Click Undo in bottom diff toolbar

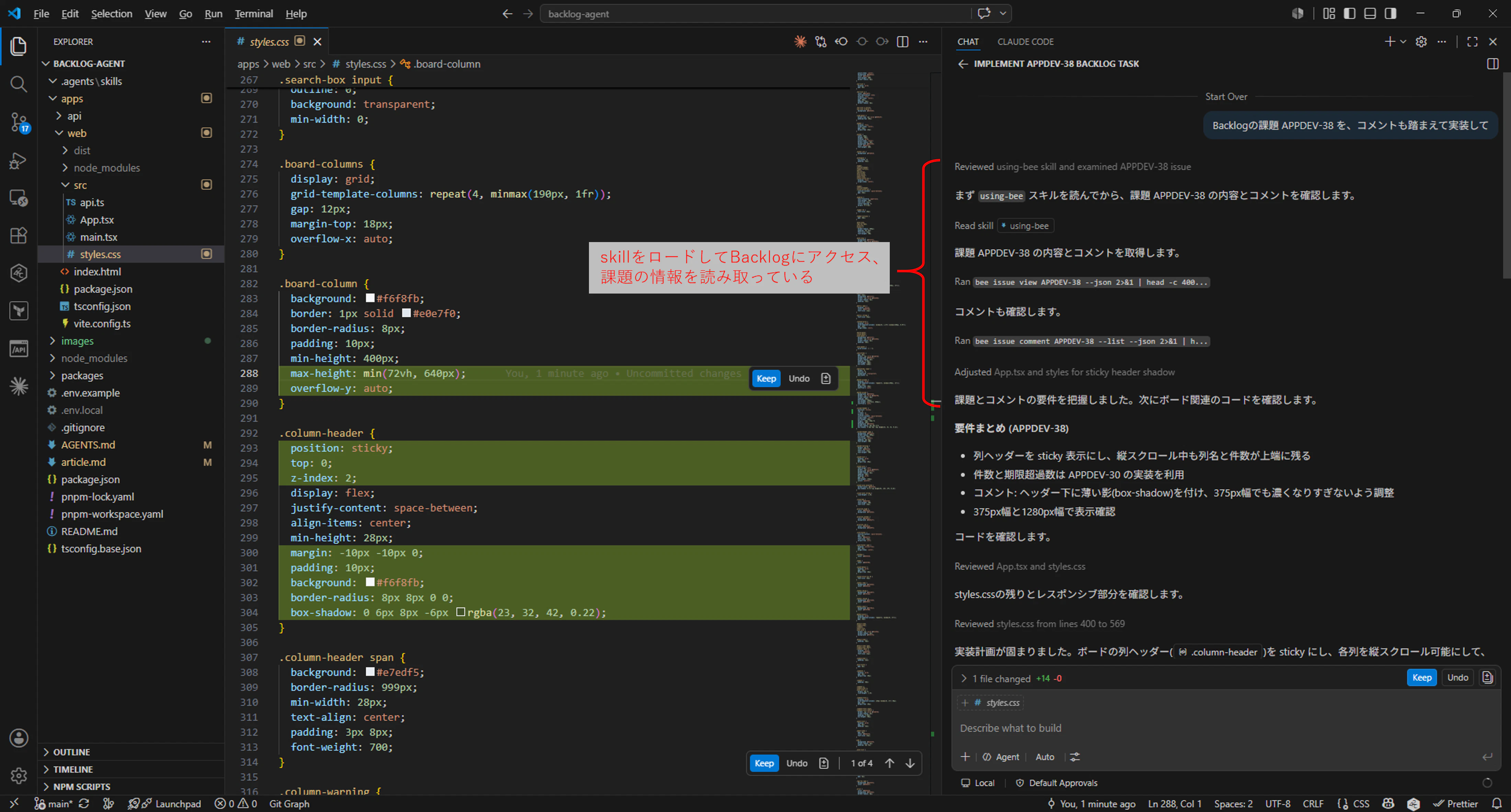click(x=797, y=763)
